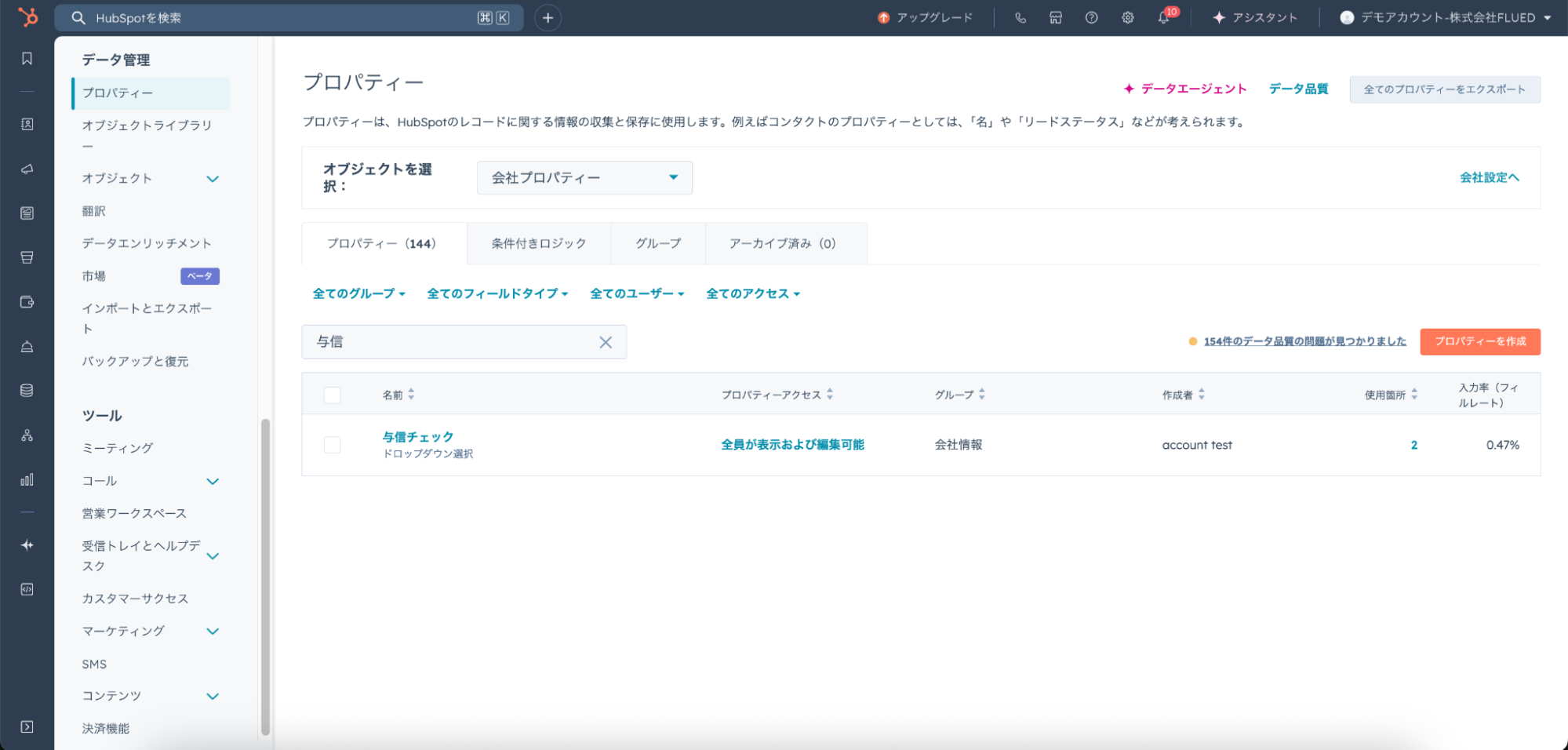The image size is (1568, 750).
Task: Click the プロパティーを作成 button
Action: click(x=1479, y=341)
